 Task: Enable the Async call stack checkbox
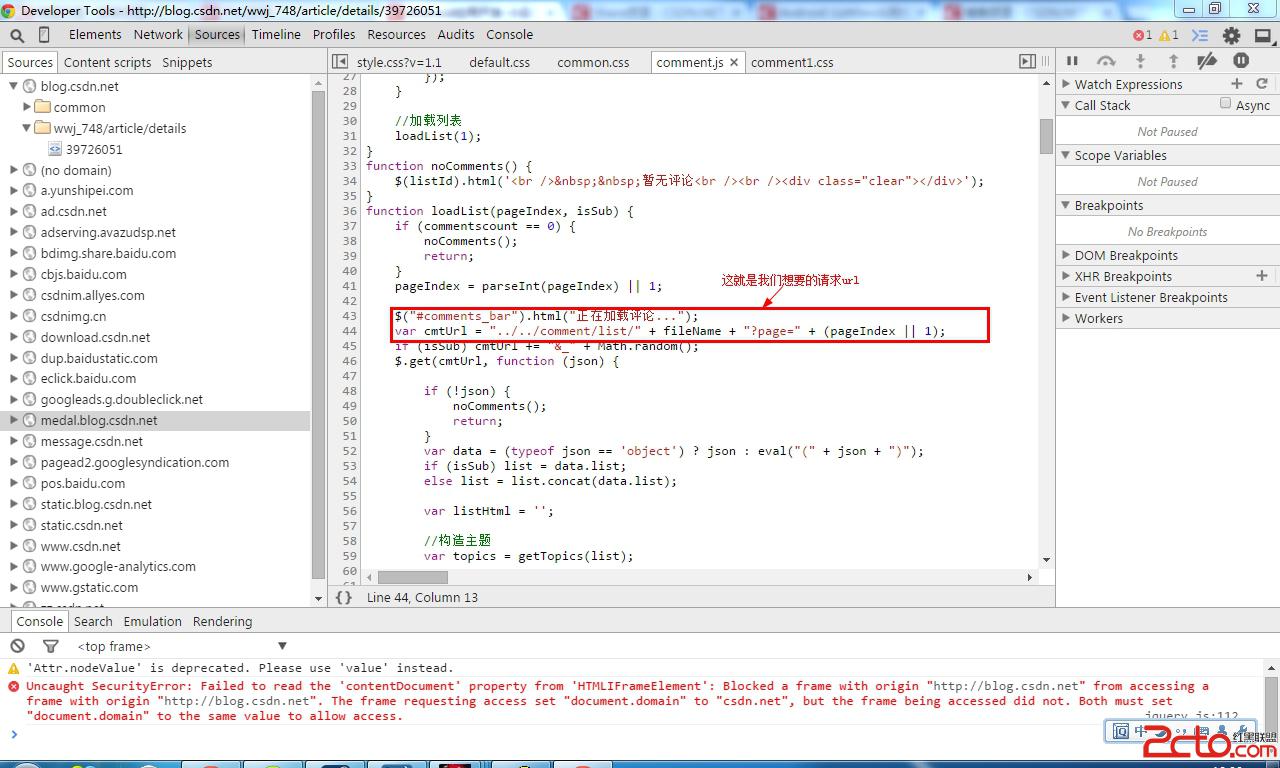coord(1225,104)
